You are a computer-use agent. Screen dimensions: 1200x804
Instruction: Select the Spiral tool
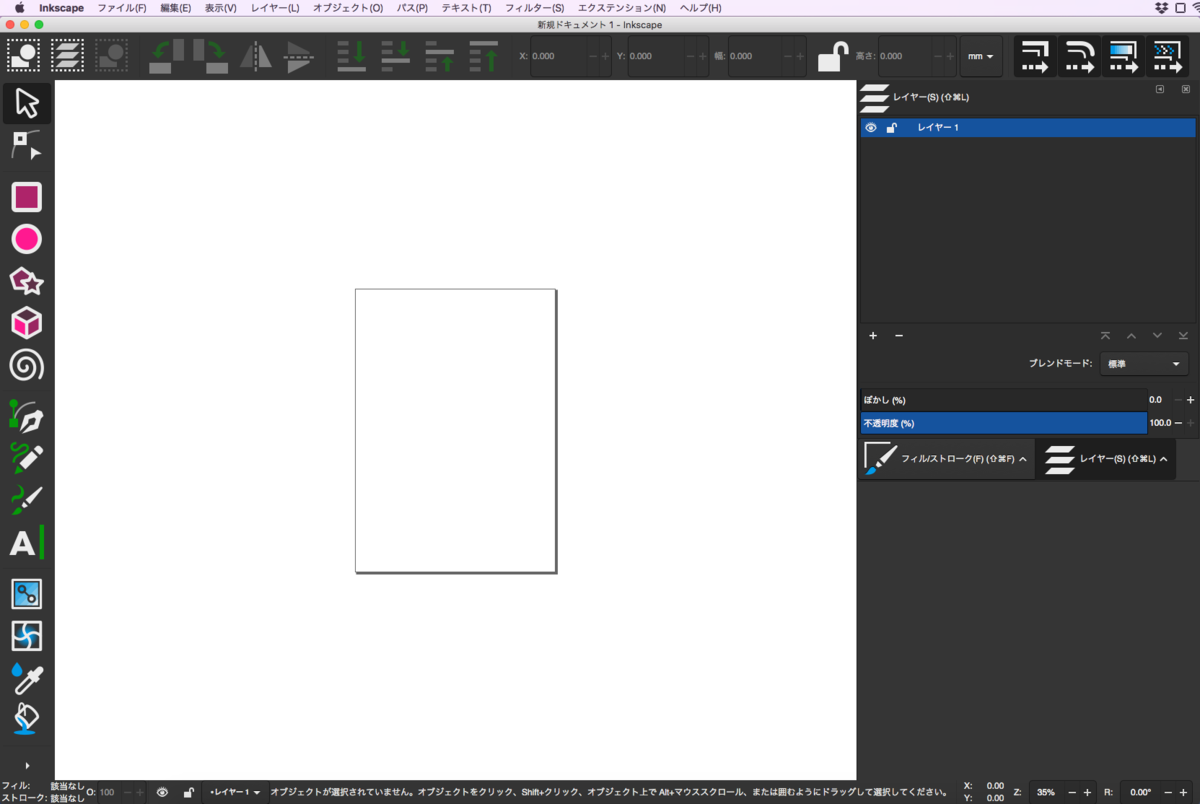pyautogui.click(x=26, y=366)
